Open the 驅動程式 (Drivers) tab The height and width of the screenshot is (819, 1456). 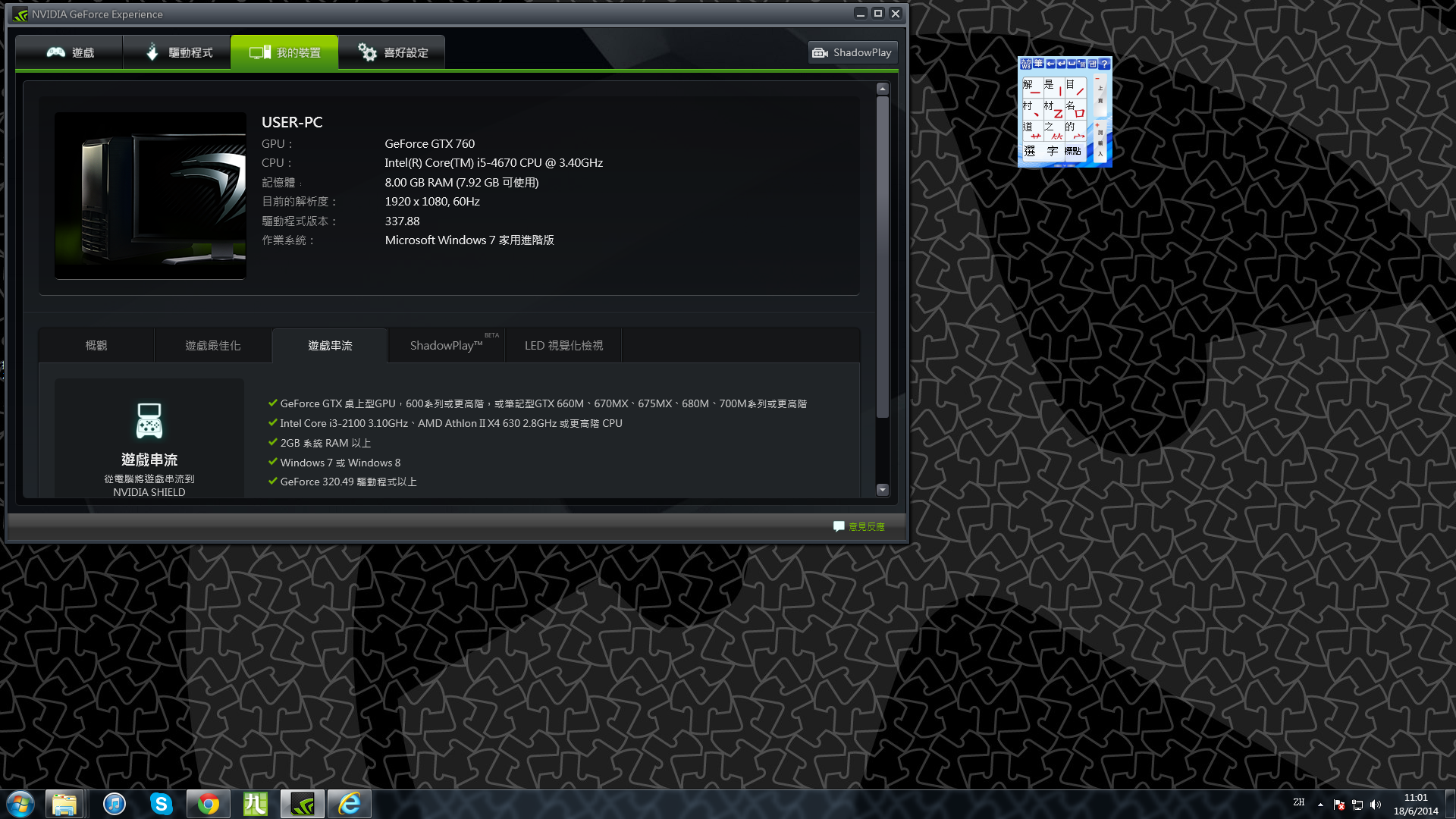(177, 52)
